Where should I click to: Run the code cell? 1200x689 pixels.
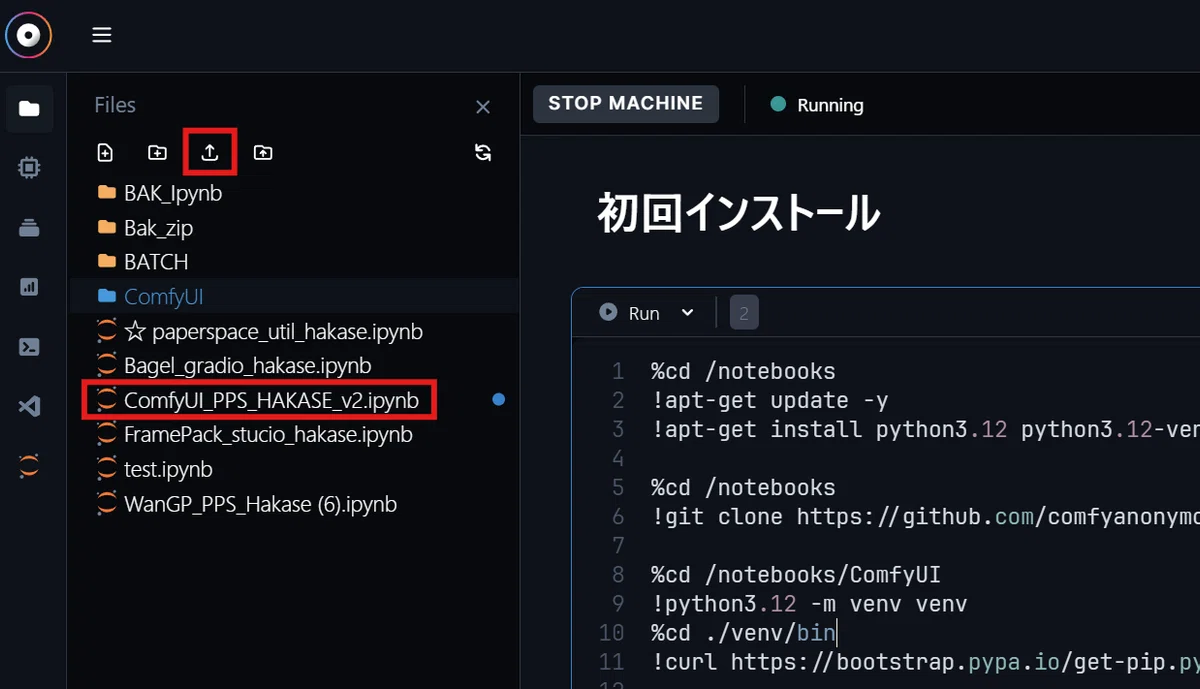click(x=629, y=313)
